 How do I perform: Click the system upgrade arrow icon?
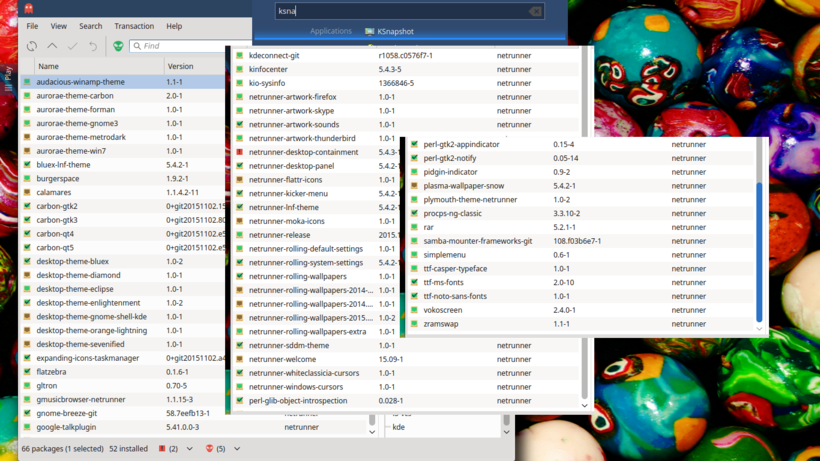coord(52,46)
